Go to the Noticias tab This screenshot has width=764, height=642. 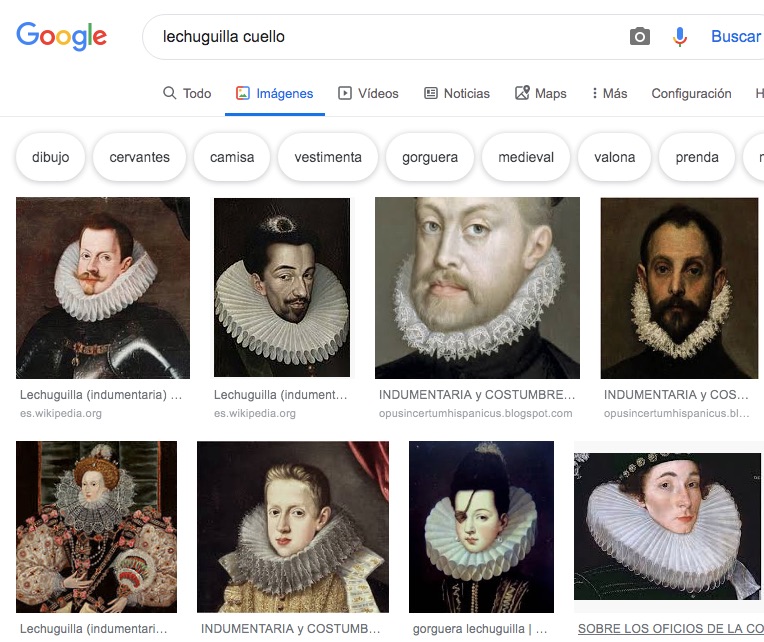pos(457,93)
